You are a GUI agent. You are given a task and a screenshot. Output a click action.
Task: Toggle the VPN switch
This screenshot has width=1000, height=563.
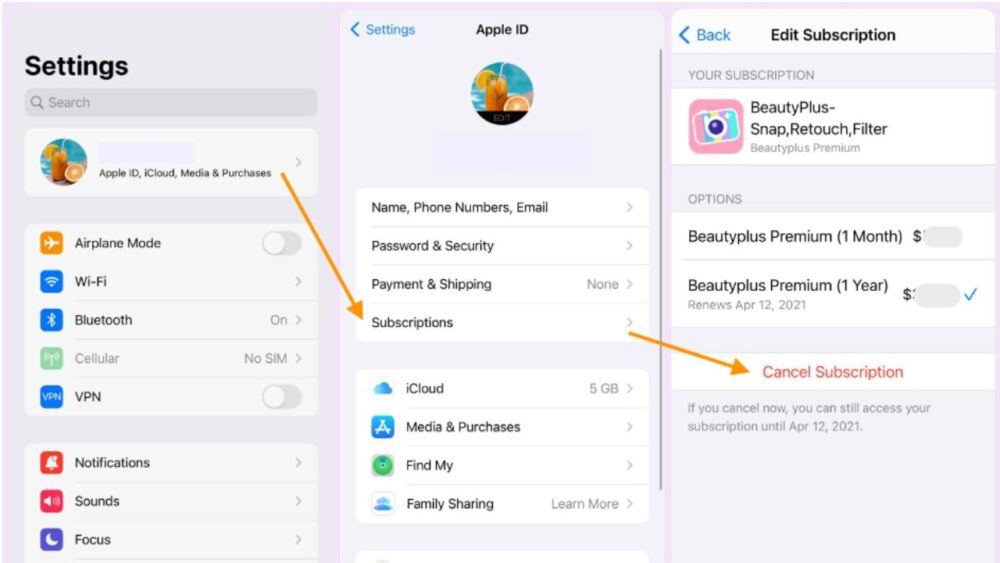(281, 397)
